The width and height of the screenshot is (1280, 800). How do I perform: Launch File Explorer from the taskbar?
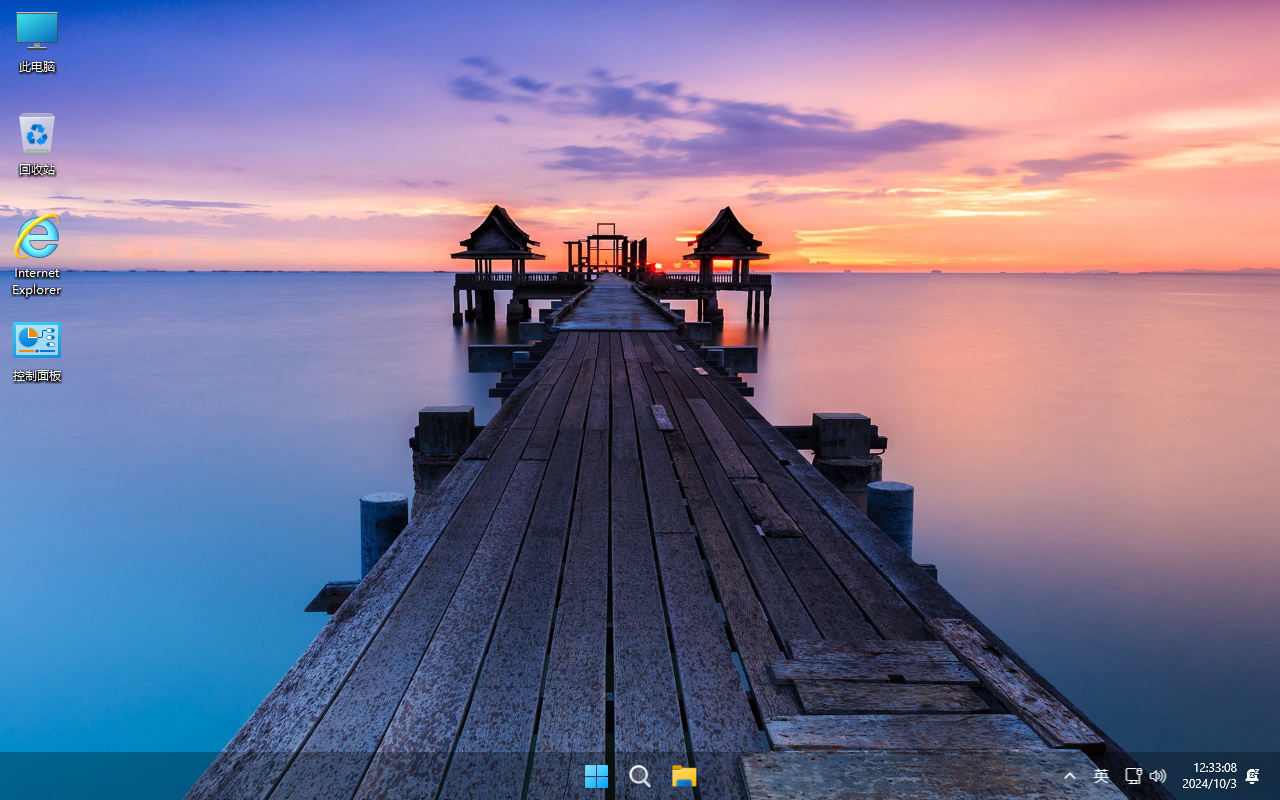point(684,776)
